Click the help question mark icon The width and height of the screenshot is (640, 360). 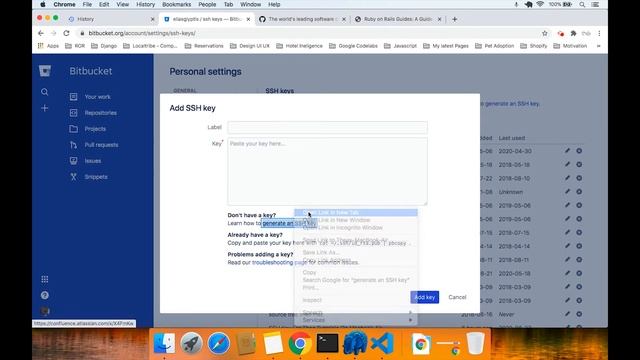[44, 295]
